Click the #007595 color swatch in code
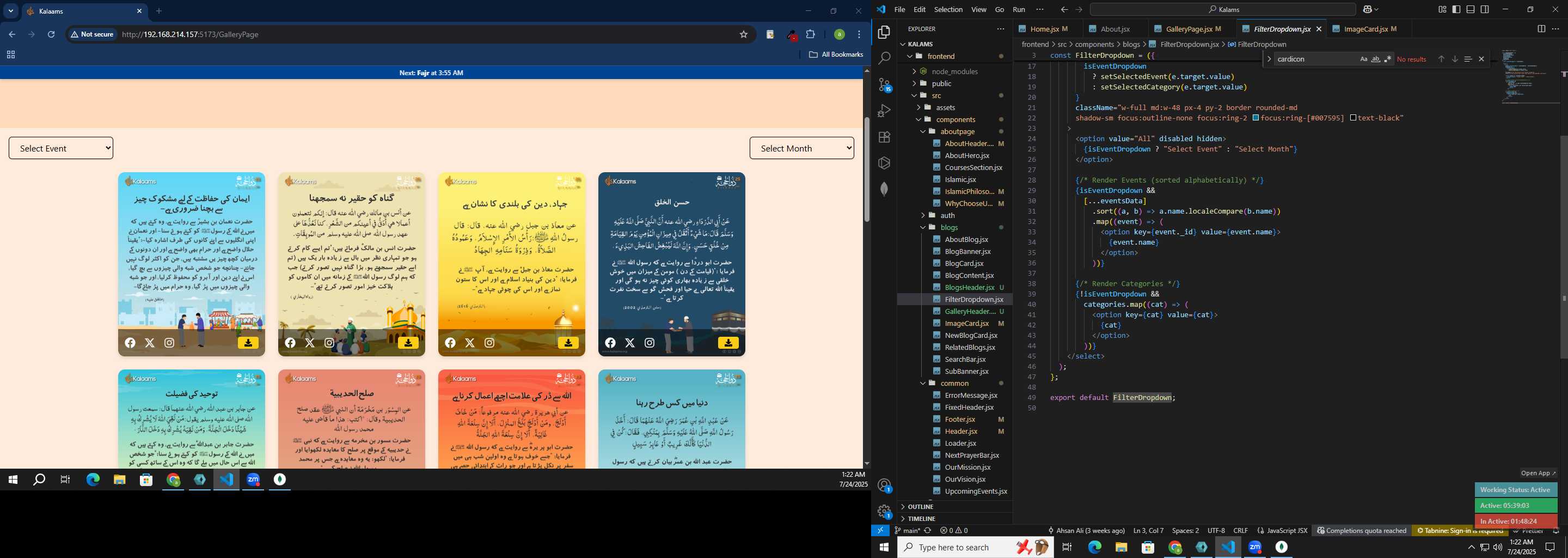The width and height of the screenshot is (1568, 558). [1255, 118]
